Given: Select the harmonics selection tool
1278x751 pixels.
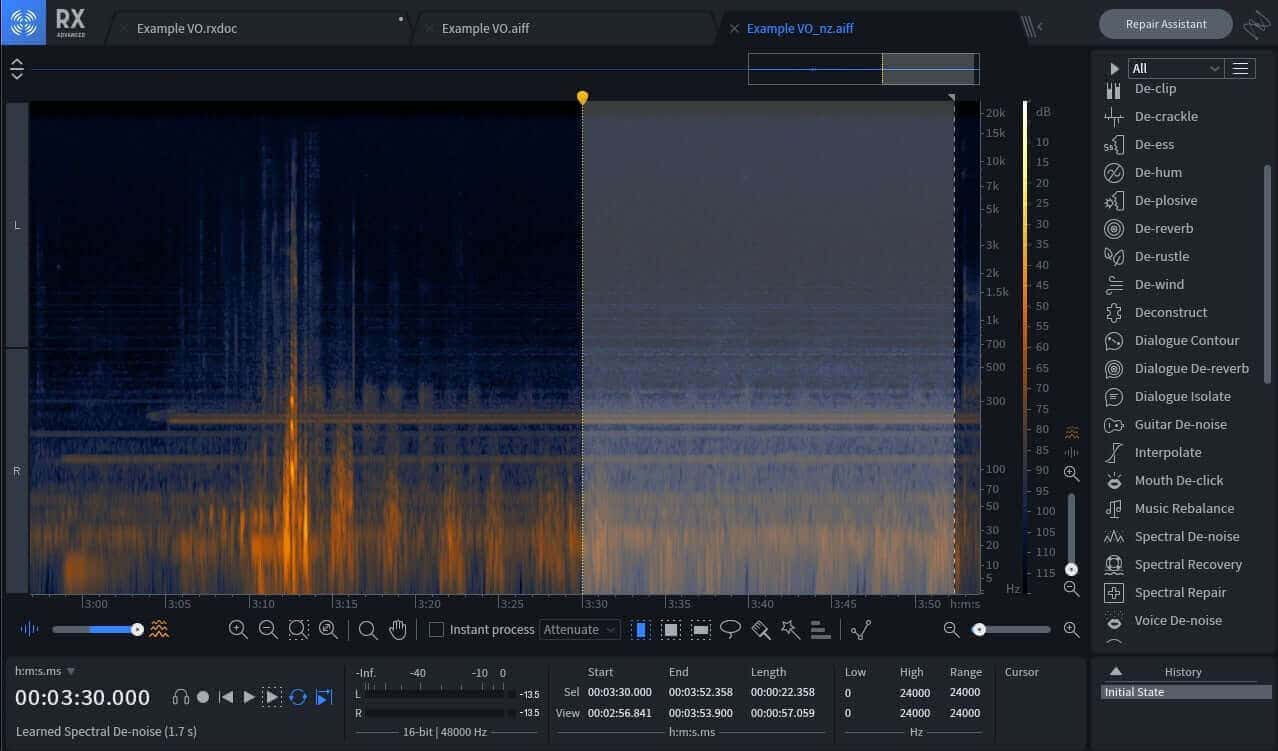Looking at the screenshot, I should [x=820, y=629].
